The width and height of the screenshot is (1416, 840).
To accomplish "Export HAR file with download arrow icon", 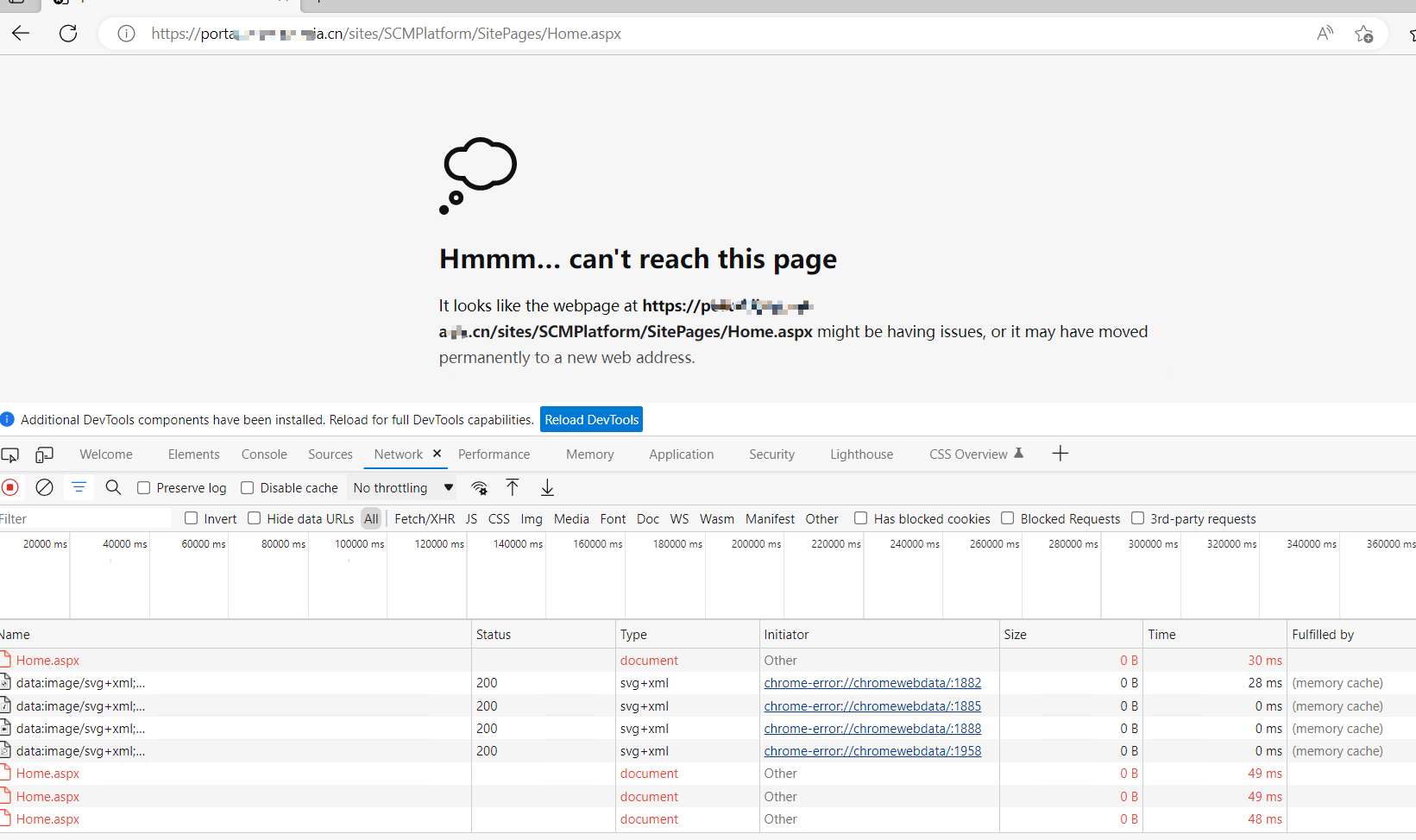I will [547, 487].
